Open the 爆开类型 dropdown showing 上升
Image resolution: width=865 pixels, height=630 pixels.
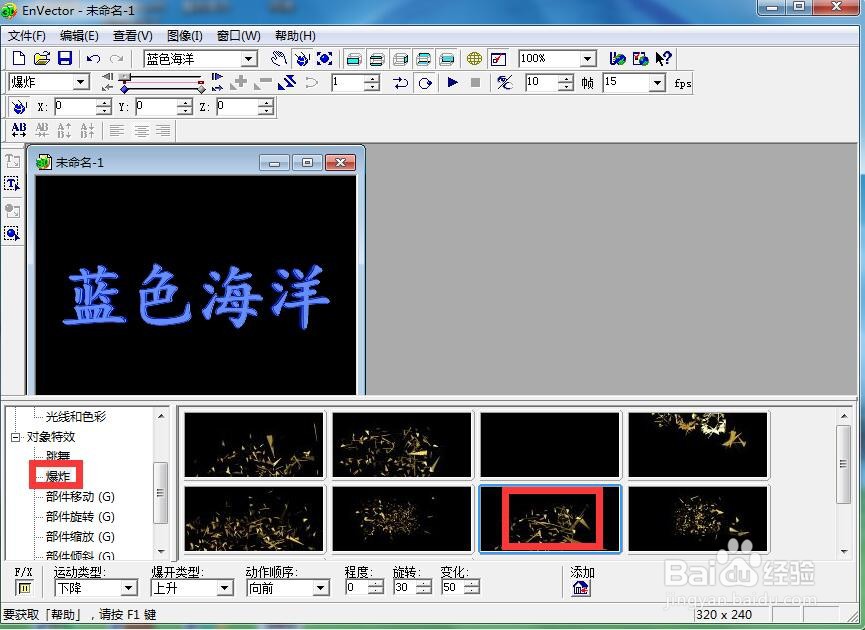tap(225, 588)
